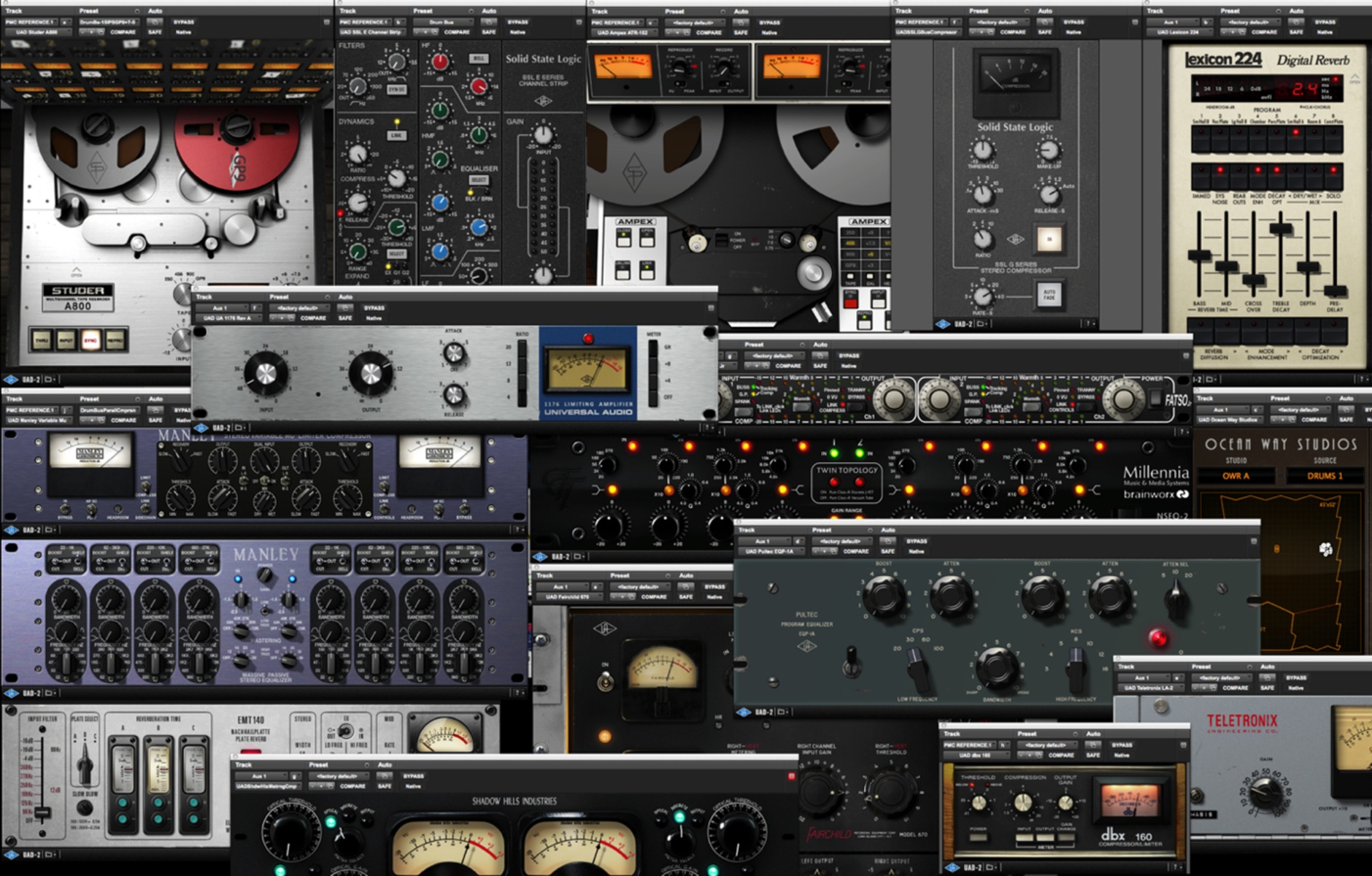Select ratio 20 button on 1176 limiter
This screenshot has width=1372, height=876.
coord(522,347)
